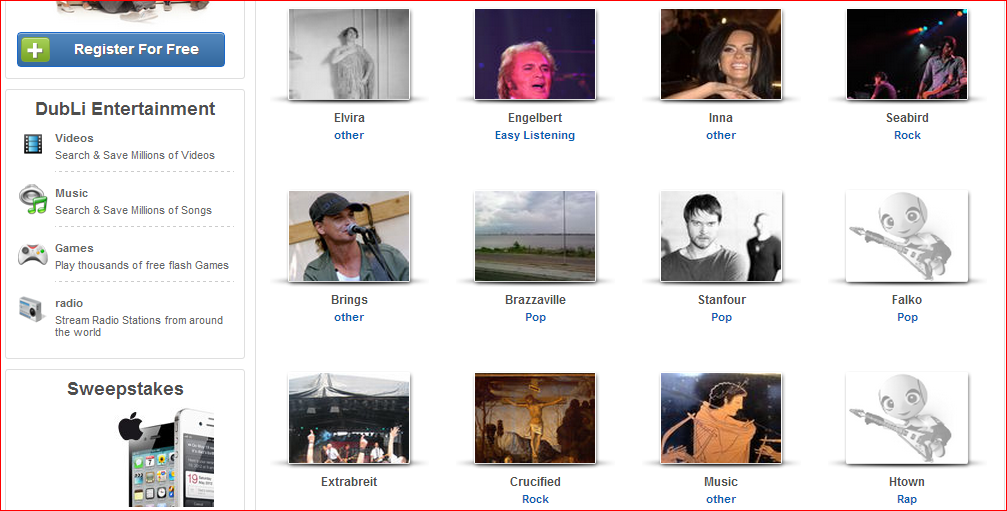Click the Register For Free button

(121, 49)
